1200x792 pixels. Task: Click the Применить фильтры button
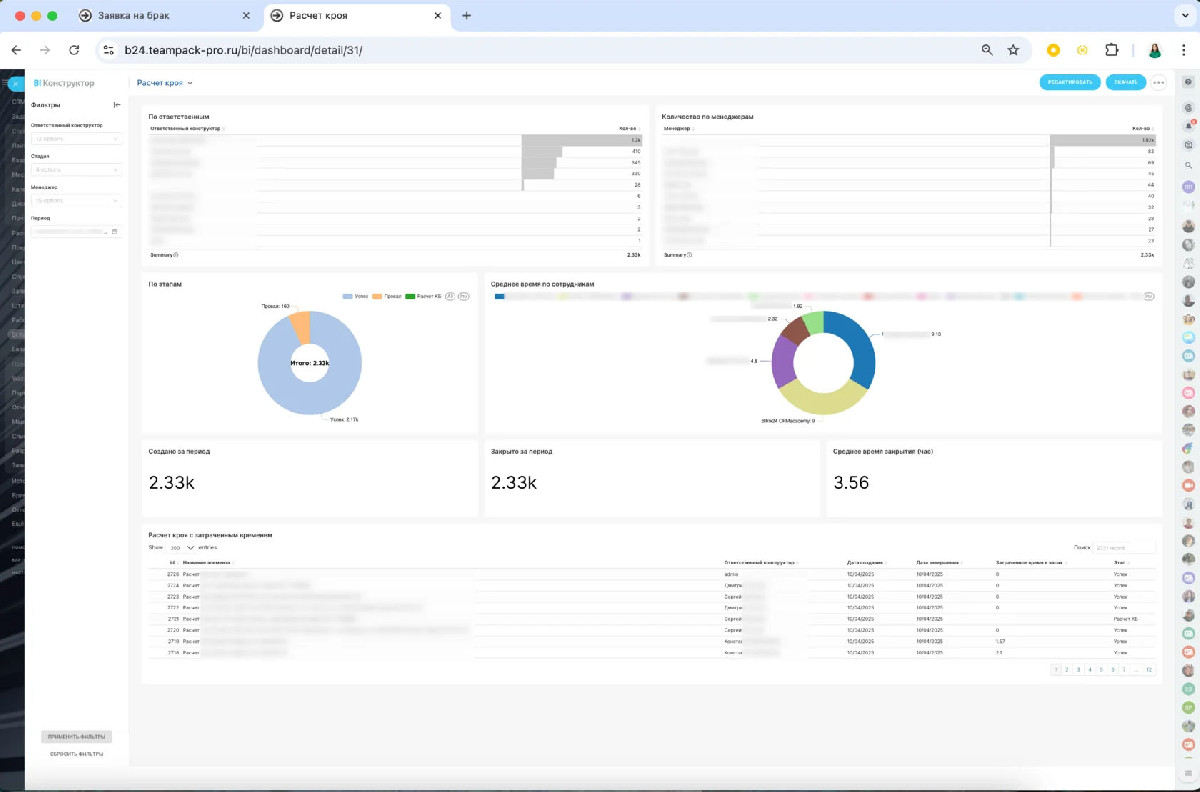coord(76,737)
